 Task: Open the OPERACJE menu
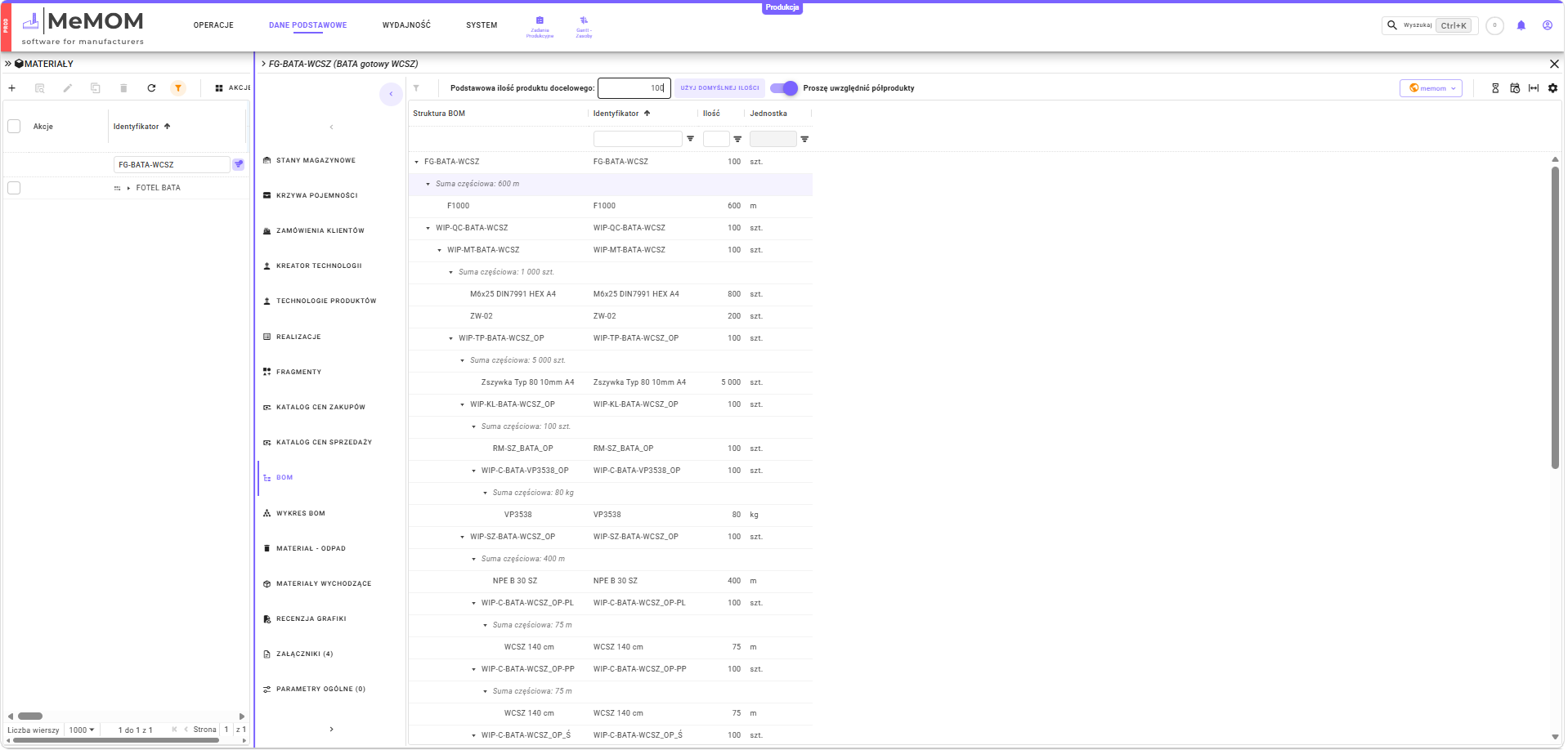click(213, 25)
